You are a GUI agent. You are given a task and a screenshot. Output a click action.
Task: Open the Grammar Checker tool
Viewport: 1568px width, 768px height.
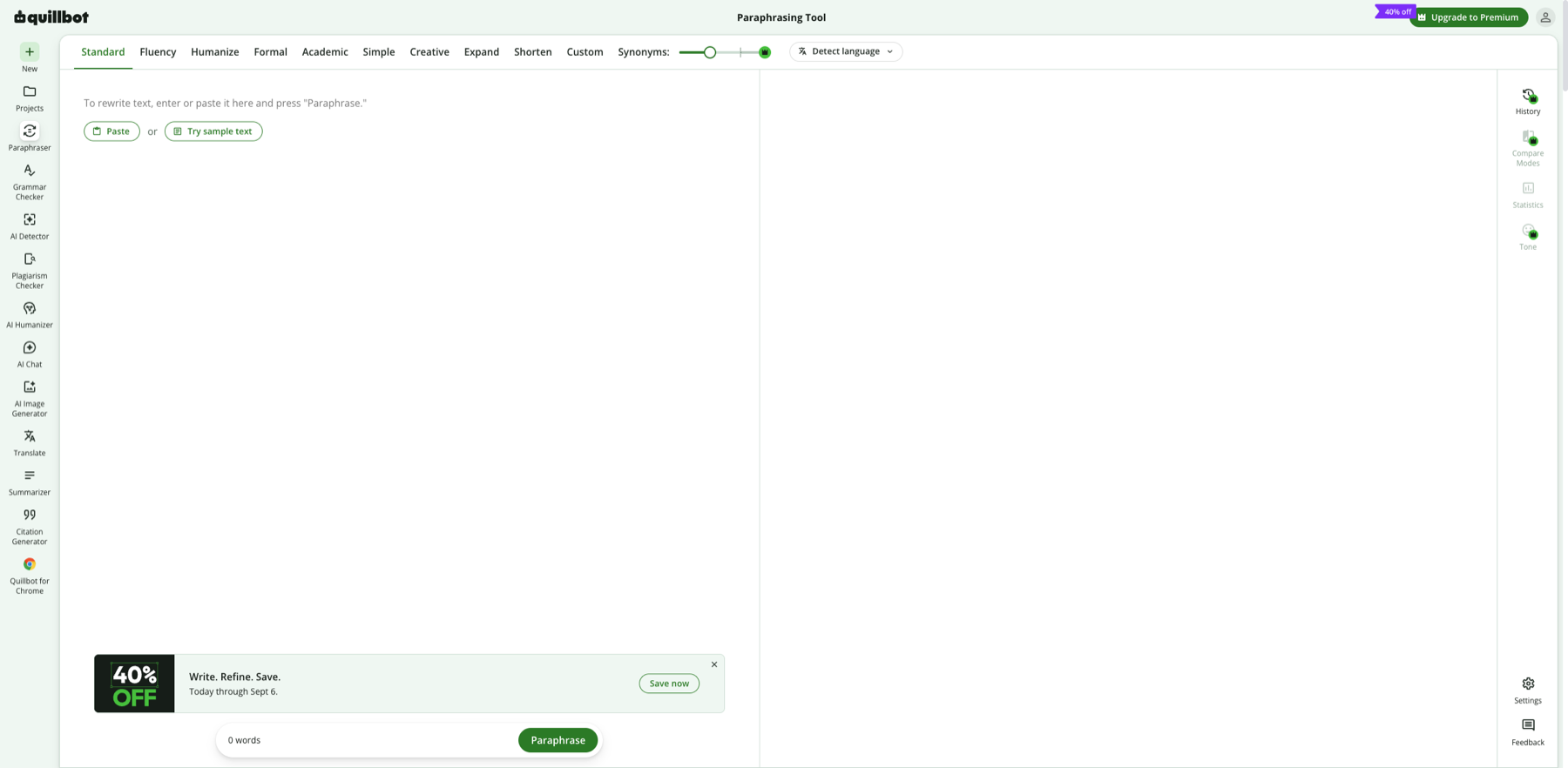pyautogui.click(x=30, y=182)
